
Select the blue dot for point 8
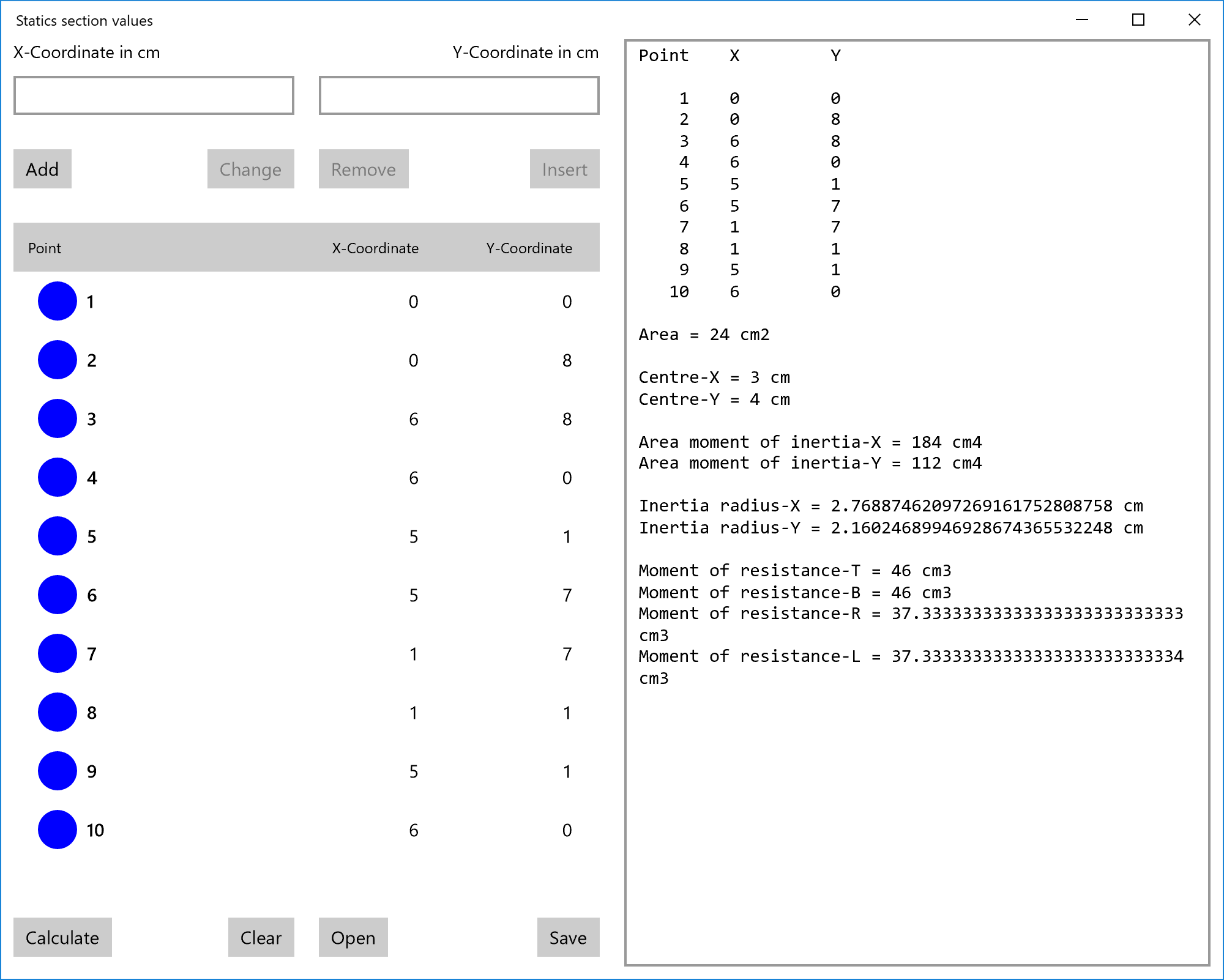(x=58, y=712)
